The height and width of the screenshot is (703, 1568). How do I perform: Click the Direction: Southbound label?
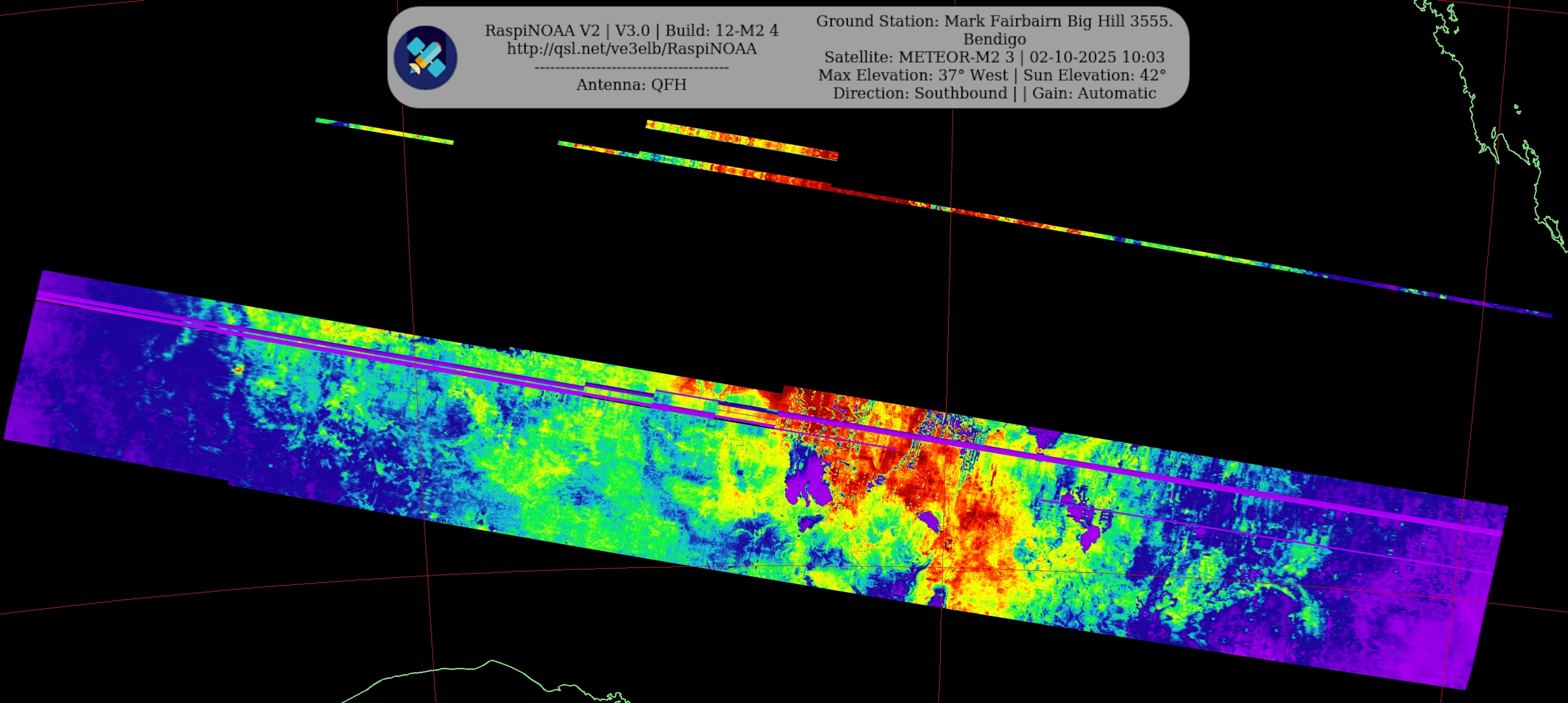pos(919,93)
